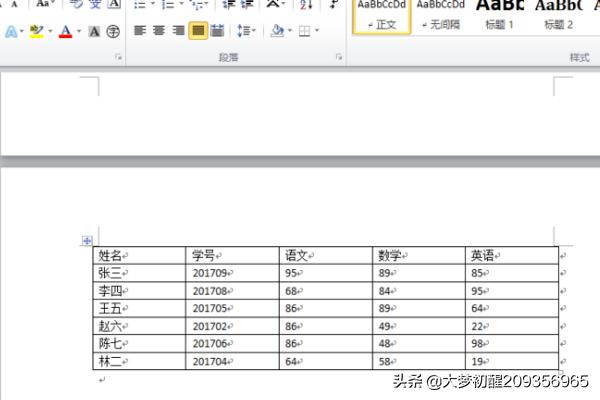Expand the multilevel list dropdown arrow
Viewport: 600px width, 400px height.
click(x=207, y=4)
